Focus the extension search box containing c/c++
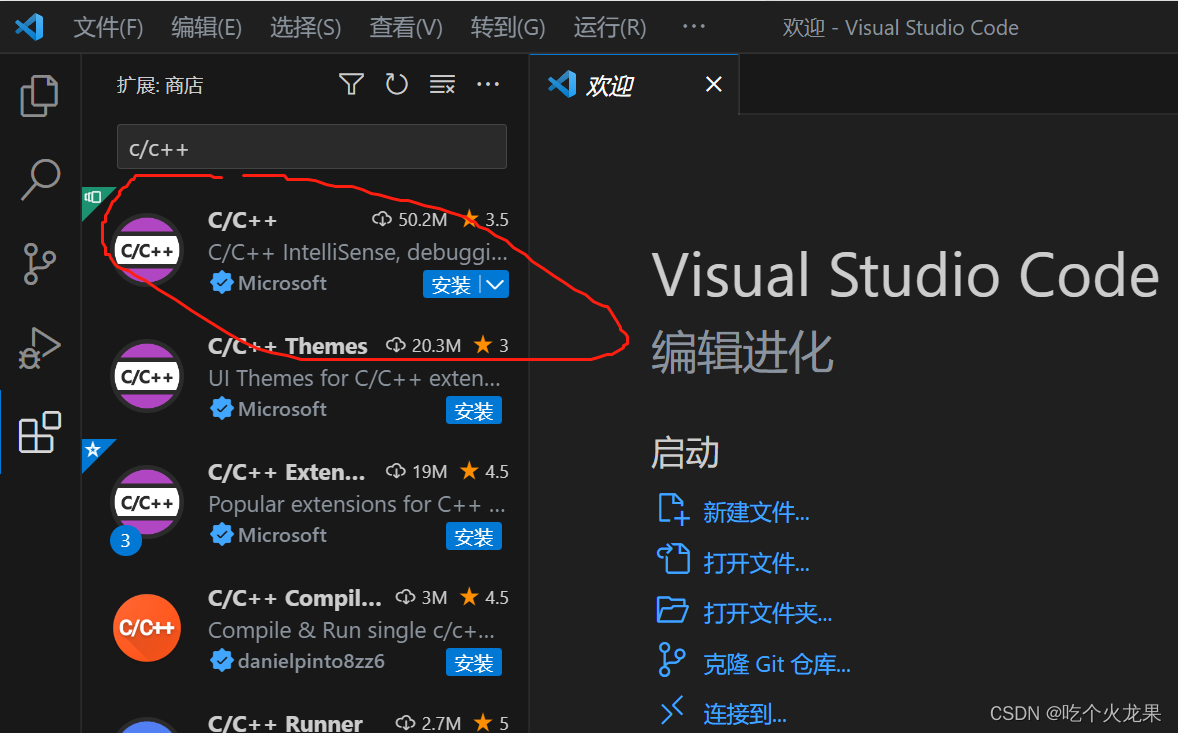The image size is (1178, 733). point(312,147)
